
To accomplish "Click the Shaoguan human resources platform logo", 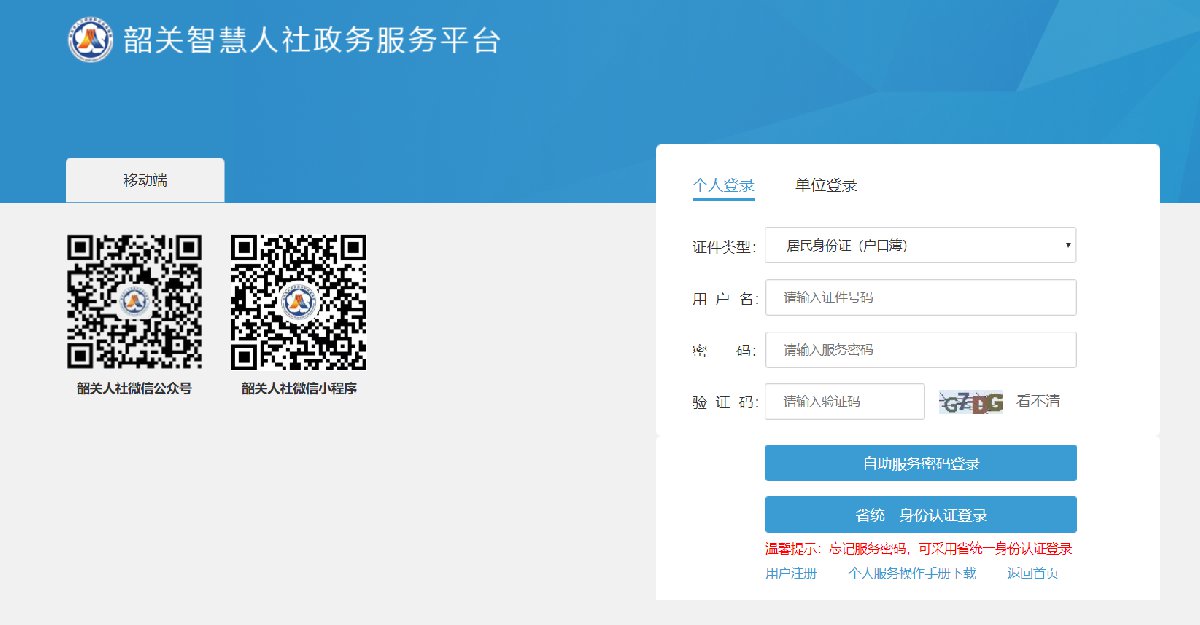I will [91, 40].
